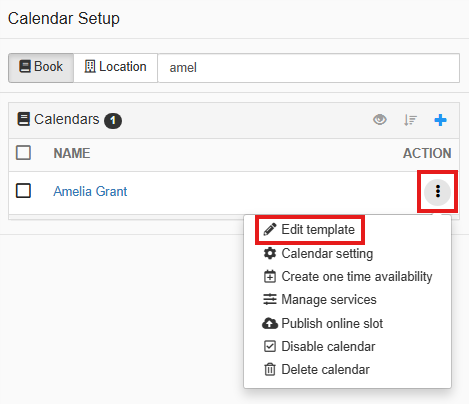Image resolution: width=469 pixels, height=404 pixels.
Task: Tick the select-all checkbox in the header row
Action: 23,153
